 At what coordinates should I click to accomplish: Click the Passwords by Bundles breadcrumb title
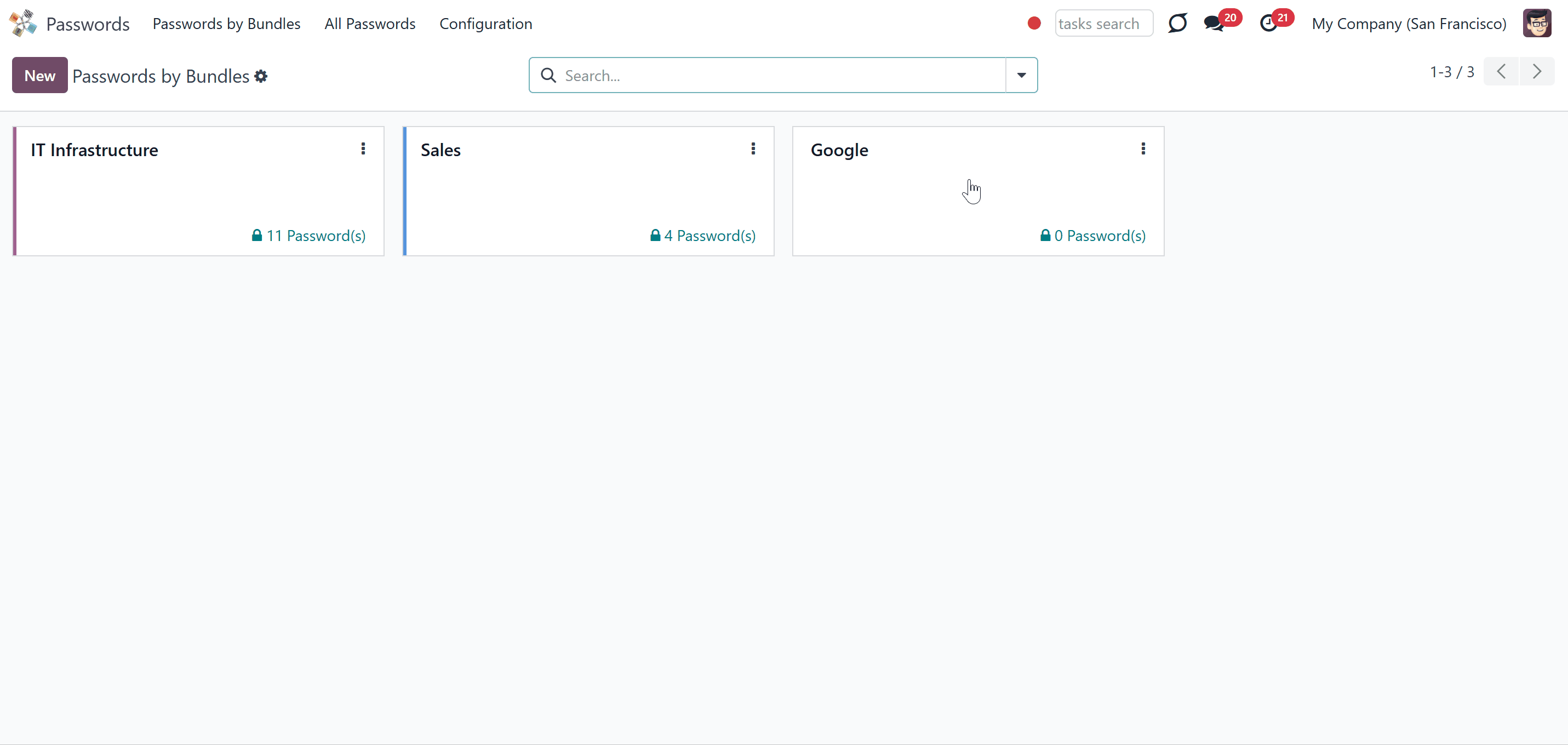(161, 76)
